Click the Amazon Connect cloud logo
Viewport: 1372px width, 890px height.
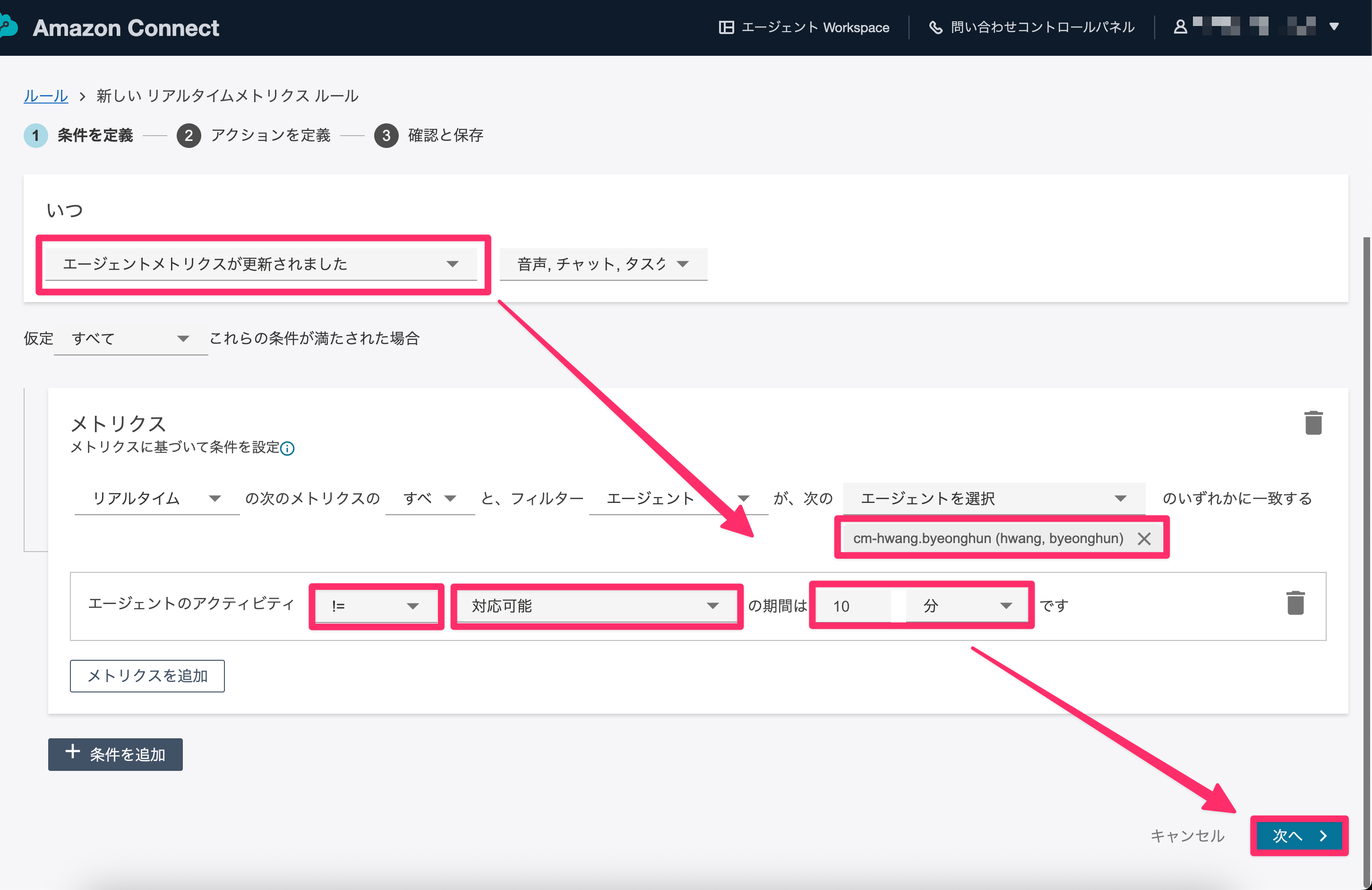[x=8, y=26]
